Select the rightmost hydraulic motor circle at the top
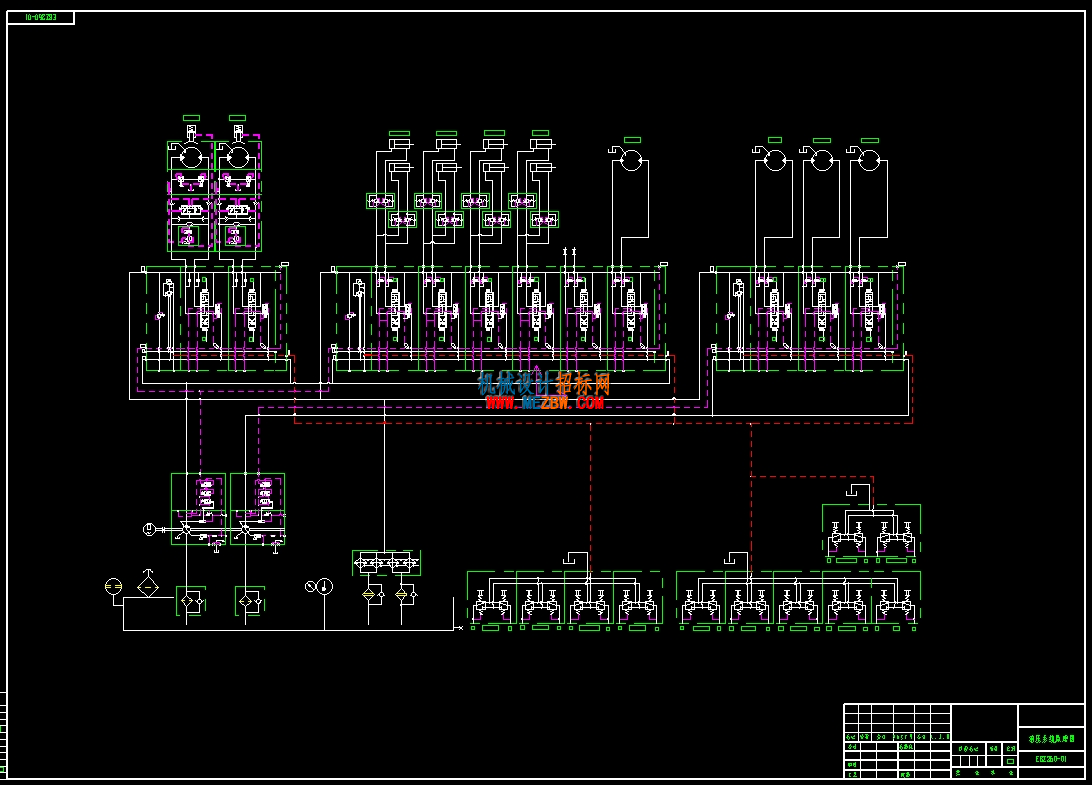Screen dimensions: 1092x785 (x=869, y=160)
